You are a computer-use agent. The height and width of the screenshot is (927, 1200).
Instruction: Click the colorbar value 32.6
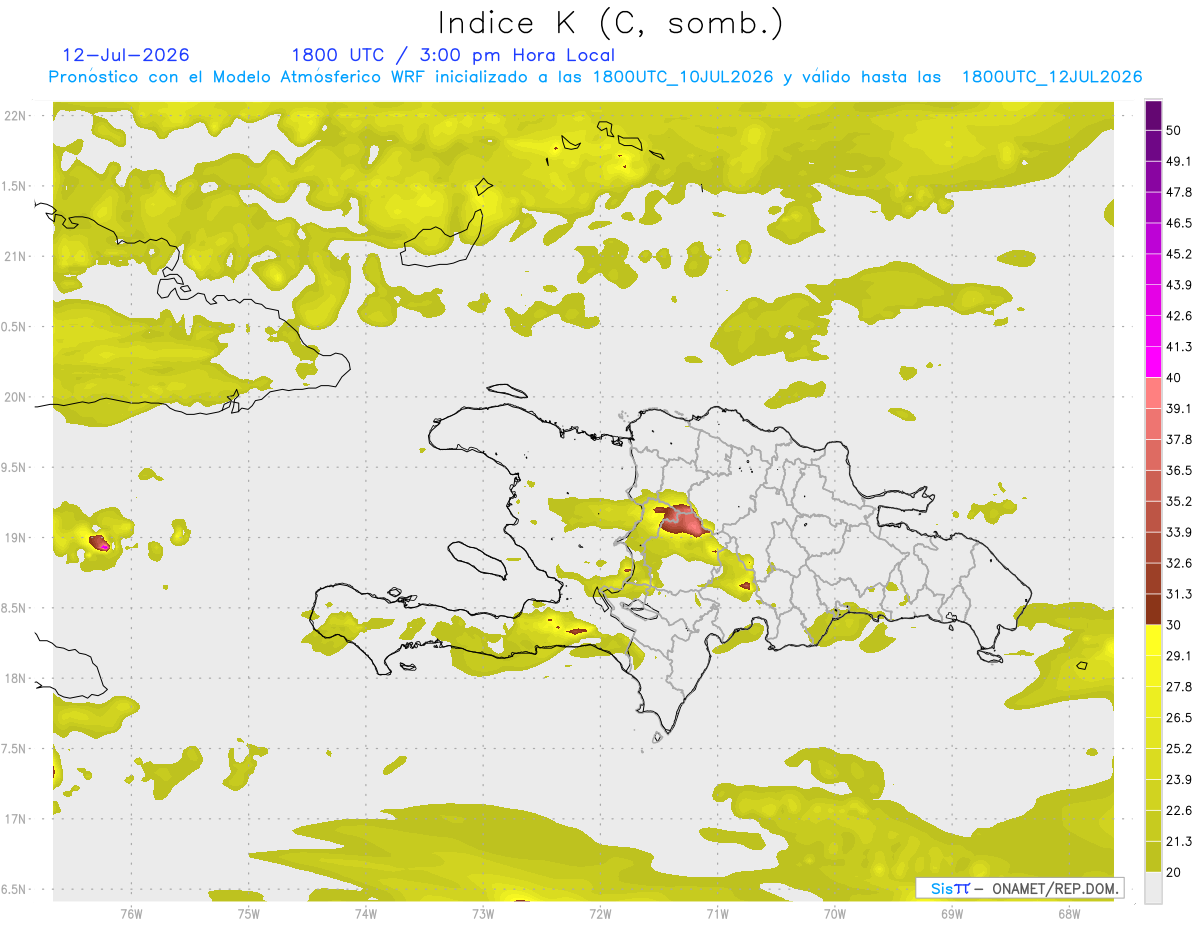1179,563
